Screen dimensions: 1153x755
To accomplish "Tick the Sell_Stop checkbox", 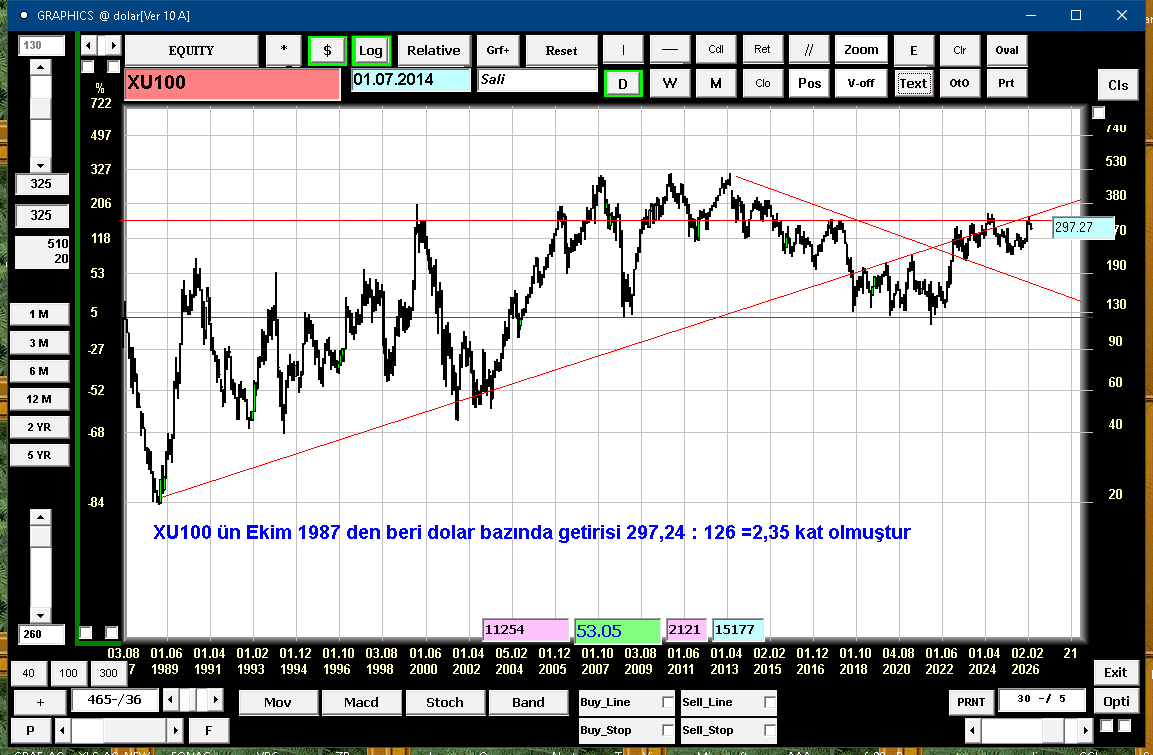I will (769, 731).
